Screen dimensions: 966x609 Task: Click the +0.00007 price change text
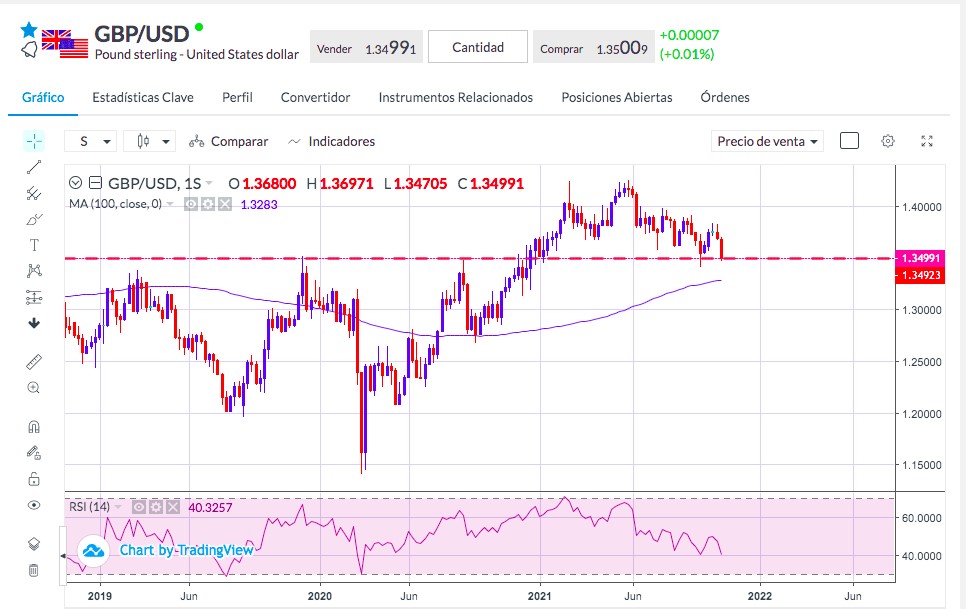click(x=689, y=35)
